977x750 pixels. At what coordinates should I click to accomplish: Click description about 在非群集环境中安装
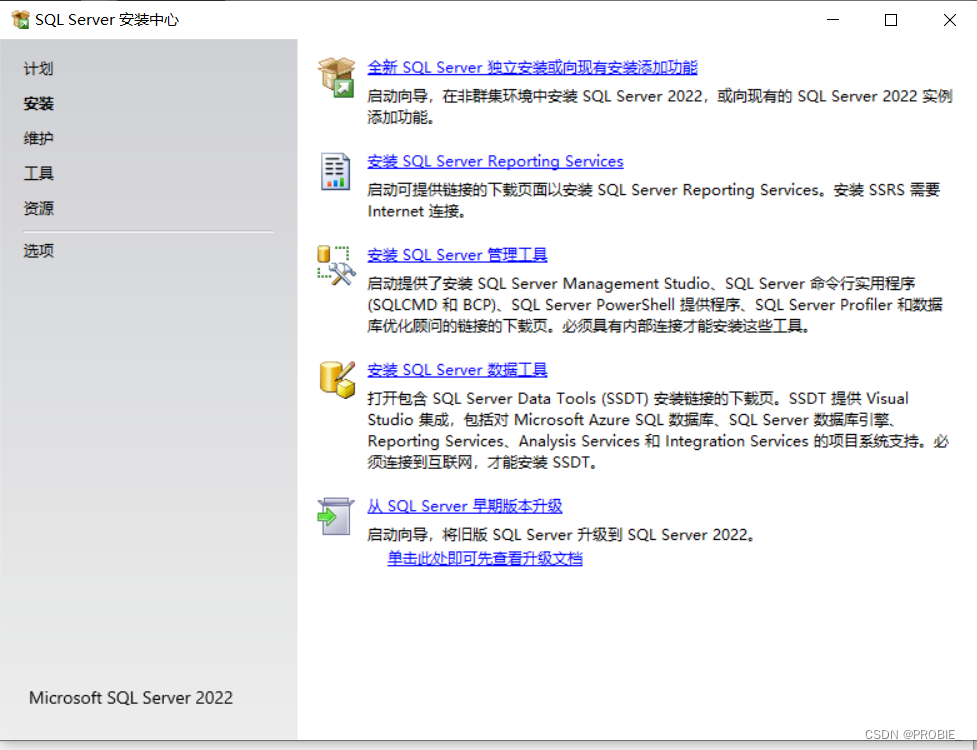[x=660, y=107]
